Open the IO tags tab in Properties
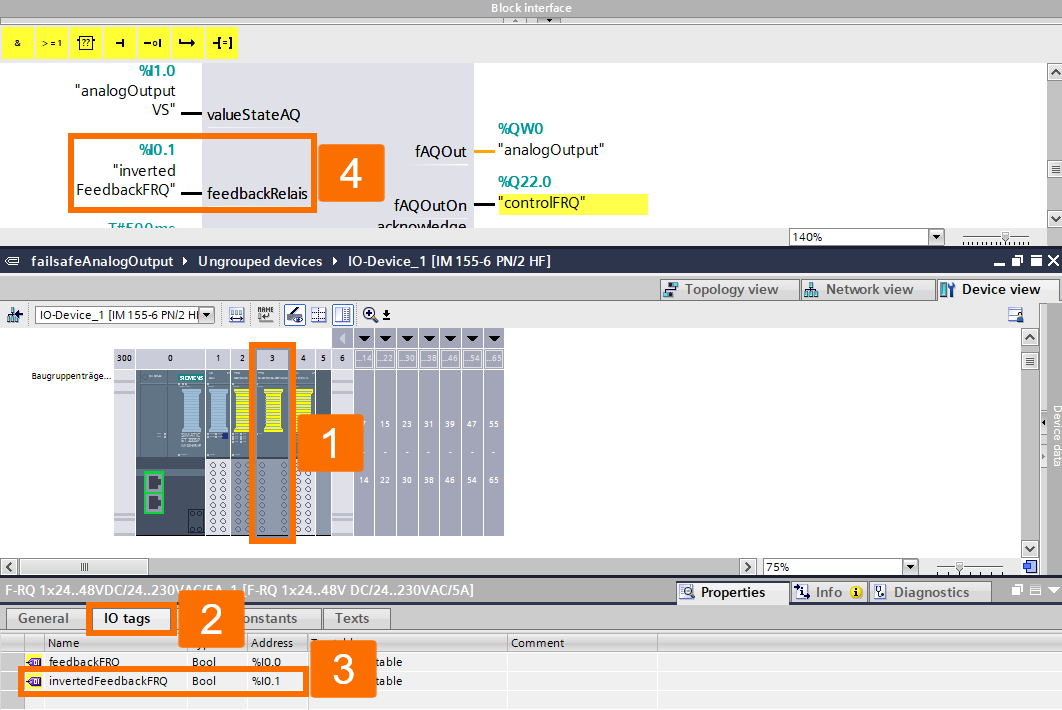Image resolution: width=1062 pixels, height=710 pixels. pyautogui.click(x=130, y=618)
